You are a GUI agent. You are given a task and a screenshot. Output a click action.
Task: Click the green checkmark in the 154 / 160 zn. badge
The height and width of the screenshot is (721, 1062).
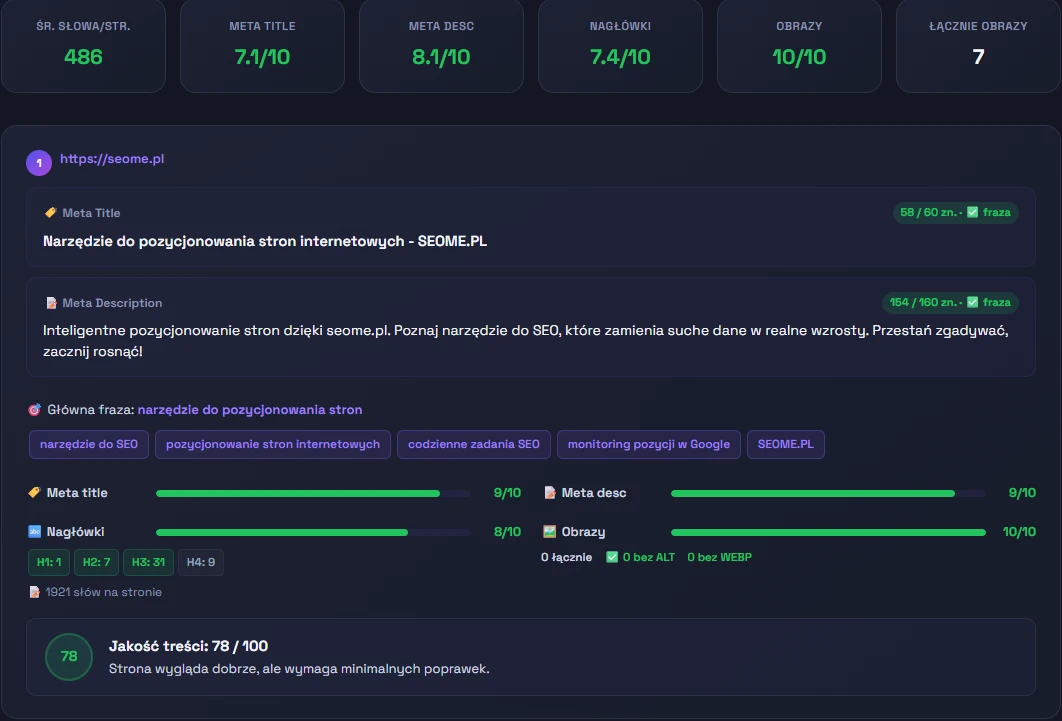tap(972, 302)
